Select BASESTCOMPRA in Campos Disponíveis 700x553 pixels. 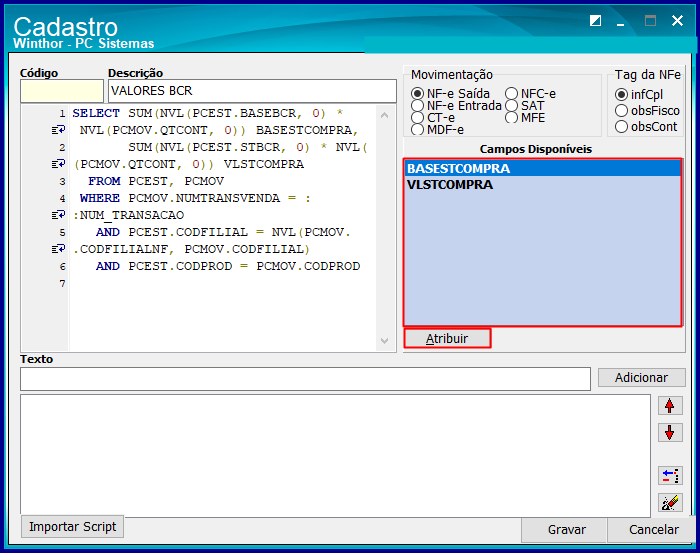543,168
